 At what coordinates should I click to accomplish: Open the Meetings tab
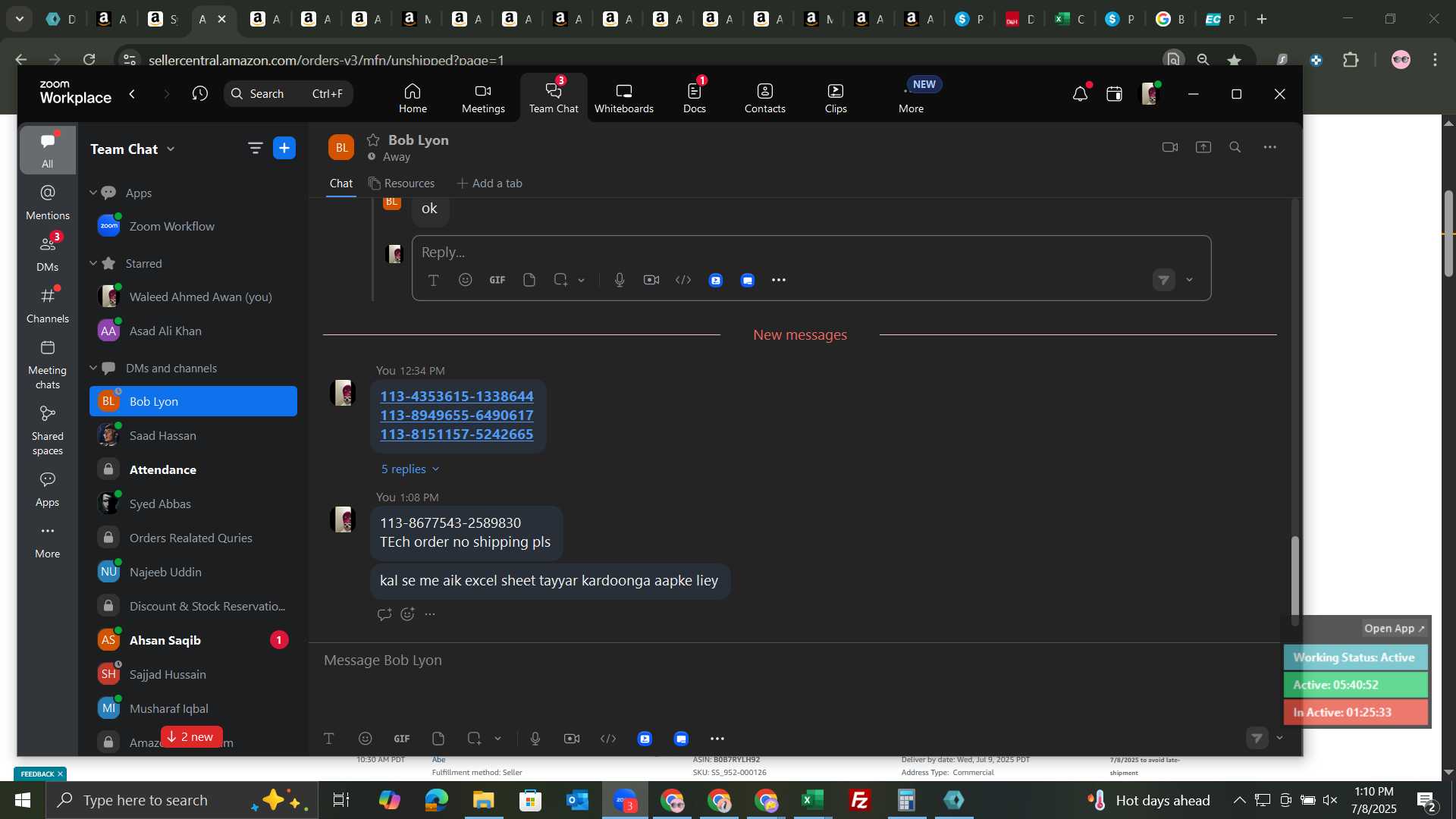click(483, 99)
